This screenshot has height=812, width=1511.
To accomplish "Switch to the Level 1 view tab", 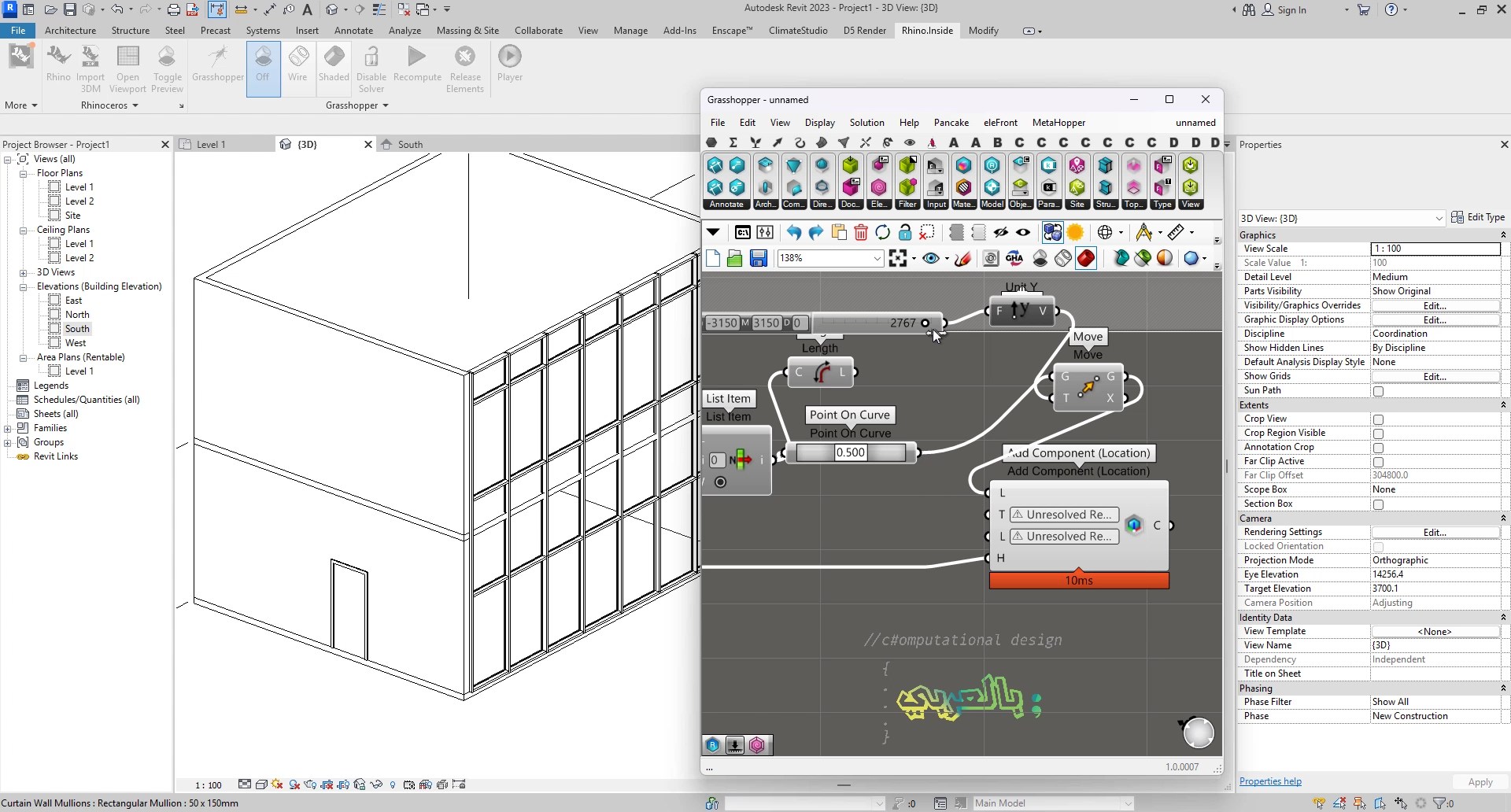I will click(211, 145).
